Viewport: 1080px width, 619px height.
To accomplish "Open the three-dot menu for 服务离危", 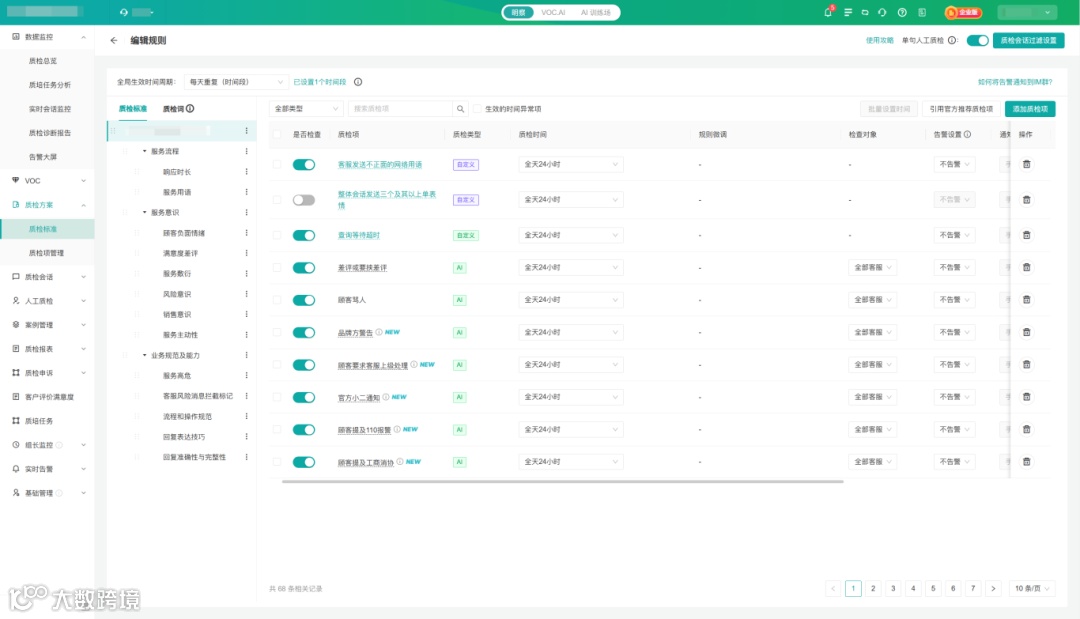I will [246, 376].
